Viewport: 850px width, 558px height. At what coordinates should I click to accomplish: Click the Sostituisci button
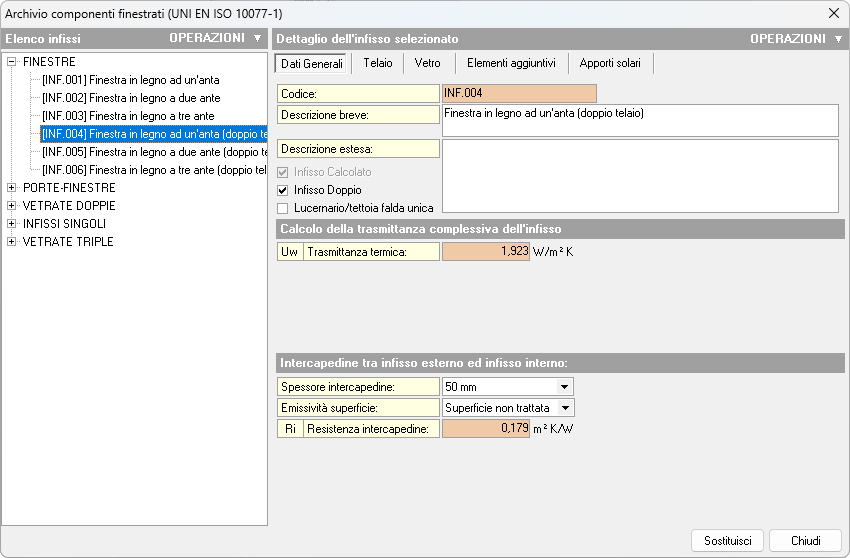click(x=727, y=540)
